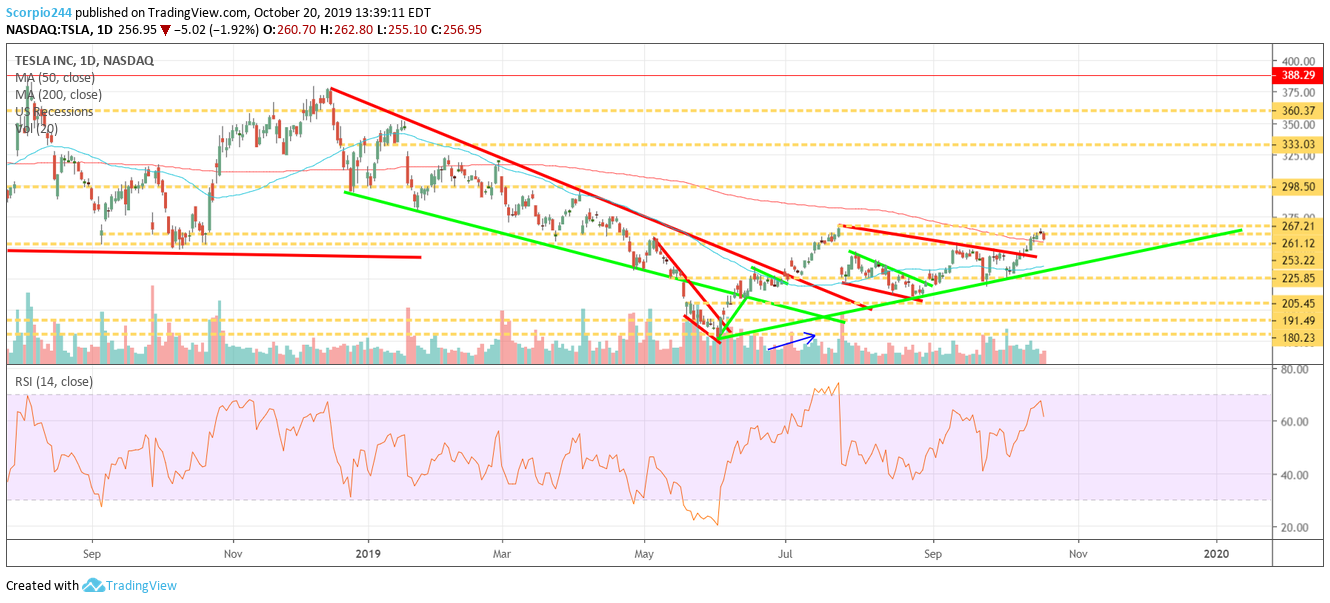This screenshot has width=1330, height=603.
Task: Click the 267.21 price level label
Action: point(1300,227)
